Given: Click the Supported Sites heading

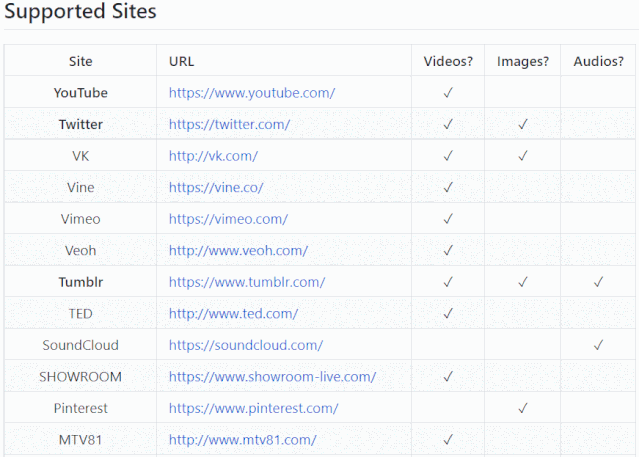Looking at the screenshot, I should click(x=80, y=11).
